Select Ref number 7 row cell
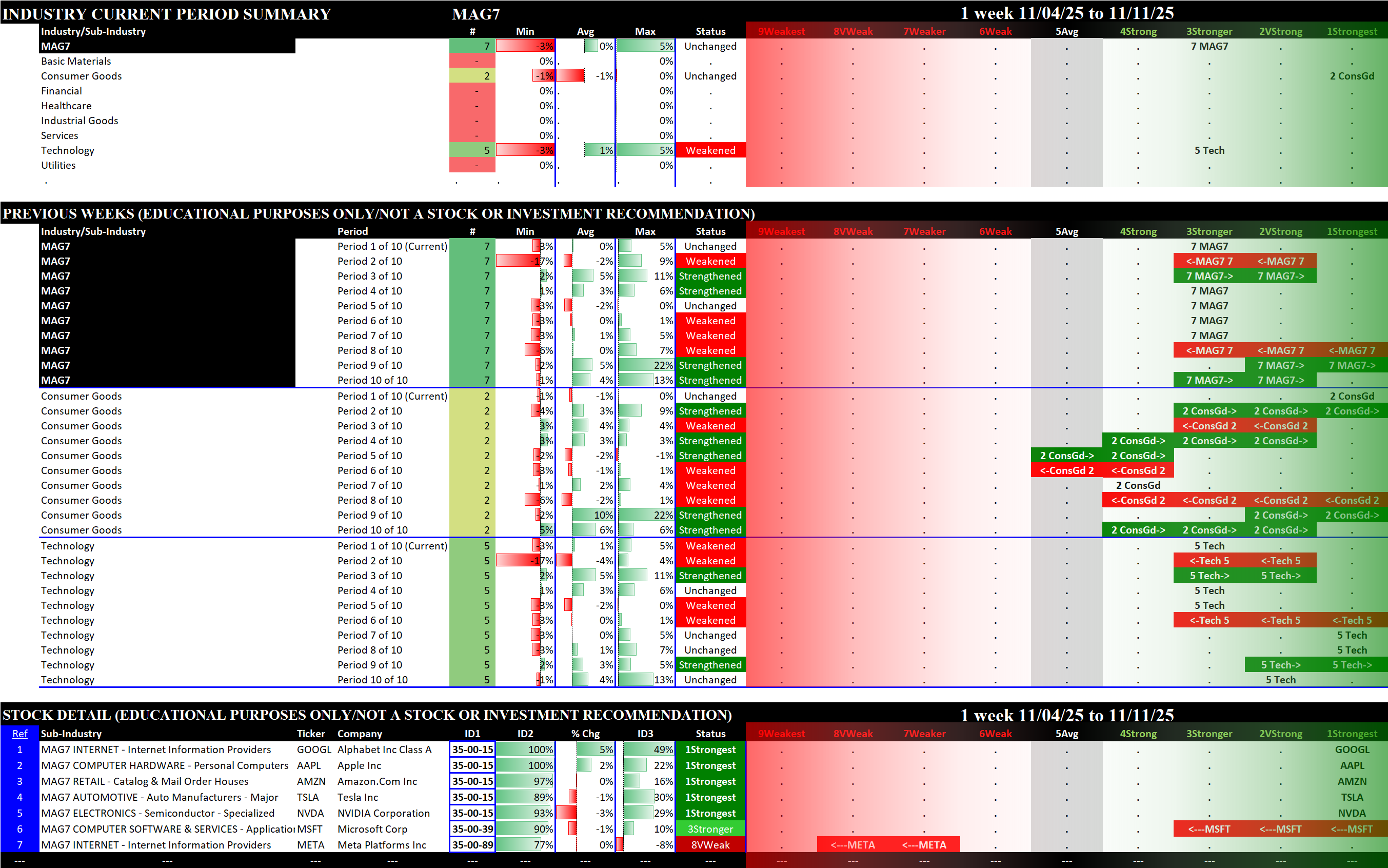This screenshot has height=868, width=1388. 19,845
